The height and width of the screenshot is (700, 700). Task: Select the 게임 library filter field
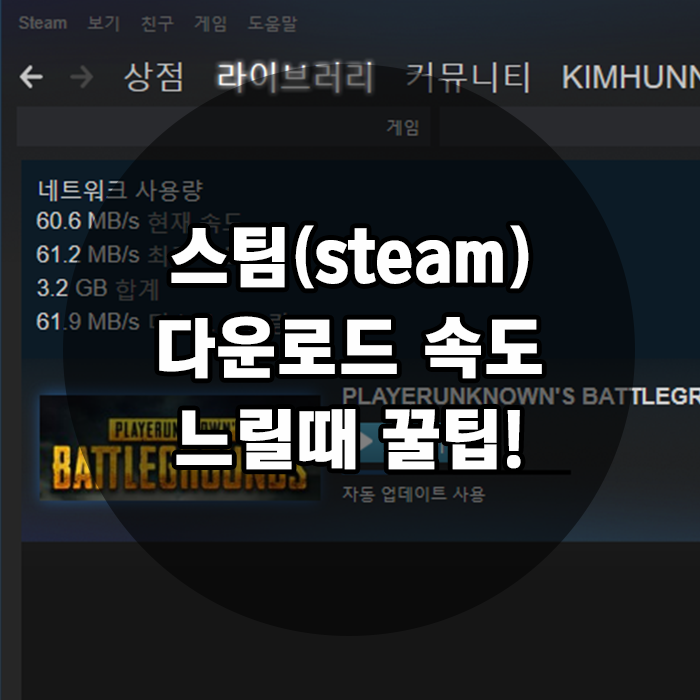223,127
